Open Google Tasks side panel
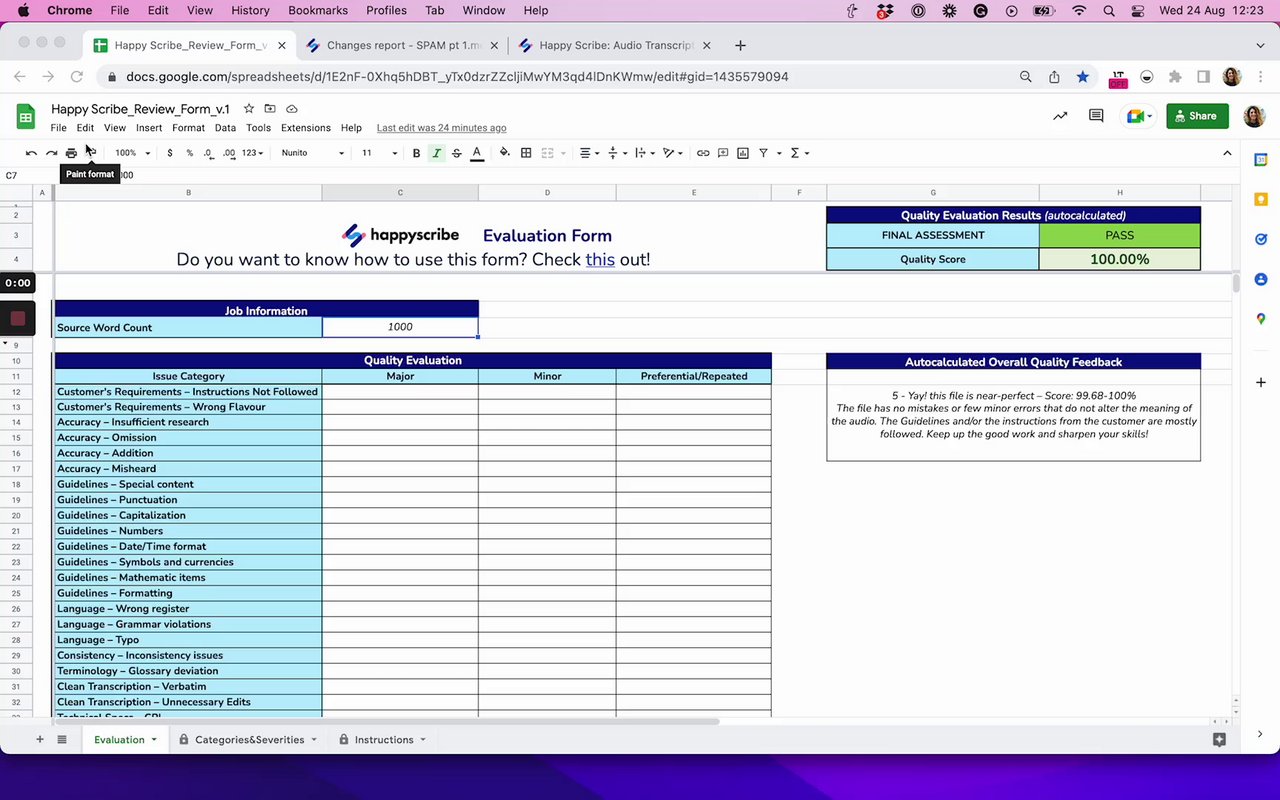The width and height of the screenshot is (1280, 800). [1261, 239]
